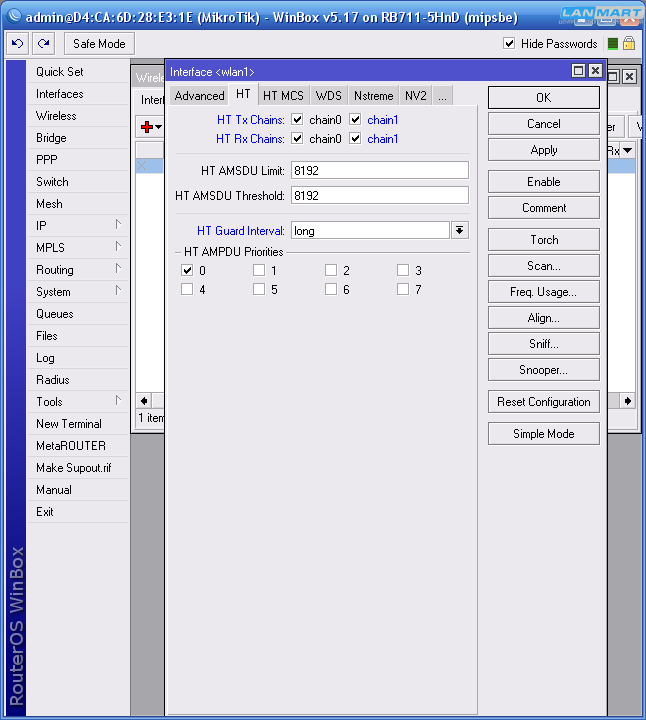Switch to Simple Mode
The width and height of the screenshot is (646, 720).
544,434
